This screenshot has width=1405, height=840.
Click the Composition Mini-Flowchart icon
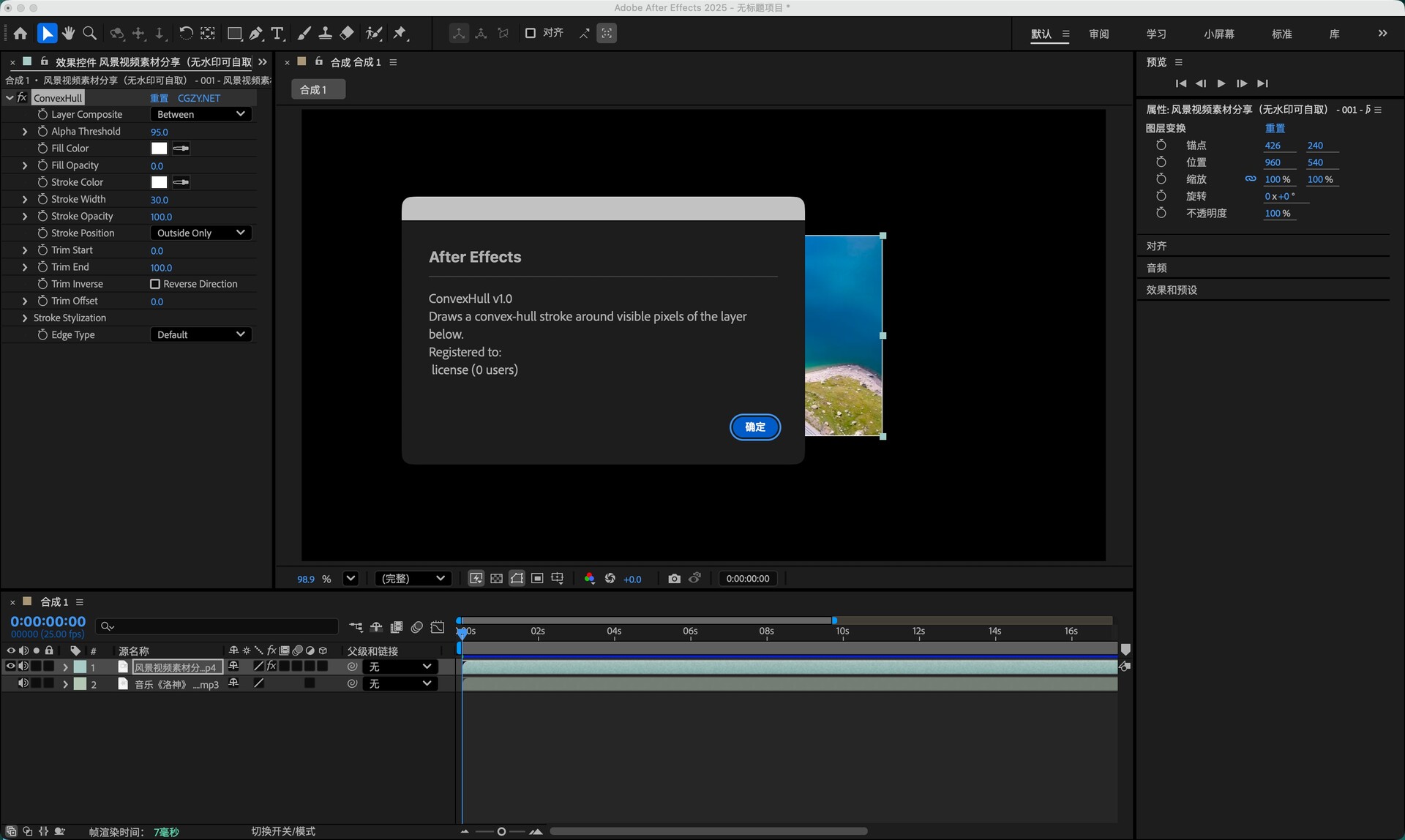tap(356, 627)
